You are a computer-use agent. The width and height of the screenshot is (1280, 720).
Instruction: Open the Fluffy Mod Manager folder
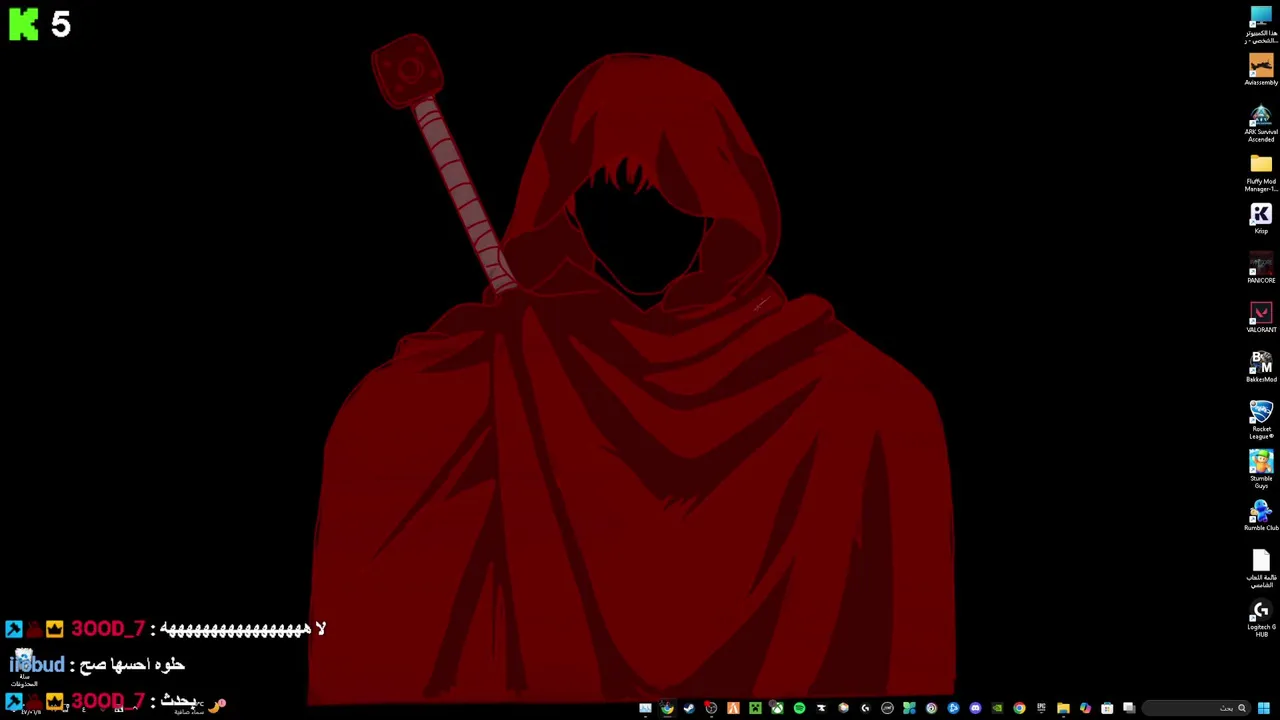point(1260,172)
